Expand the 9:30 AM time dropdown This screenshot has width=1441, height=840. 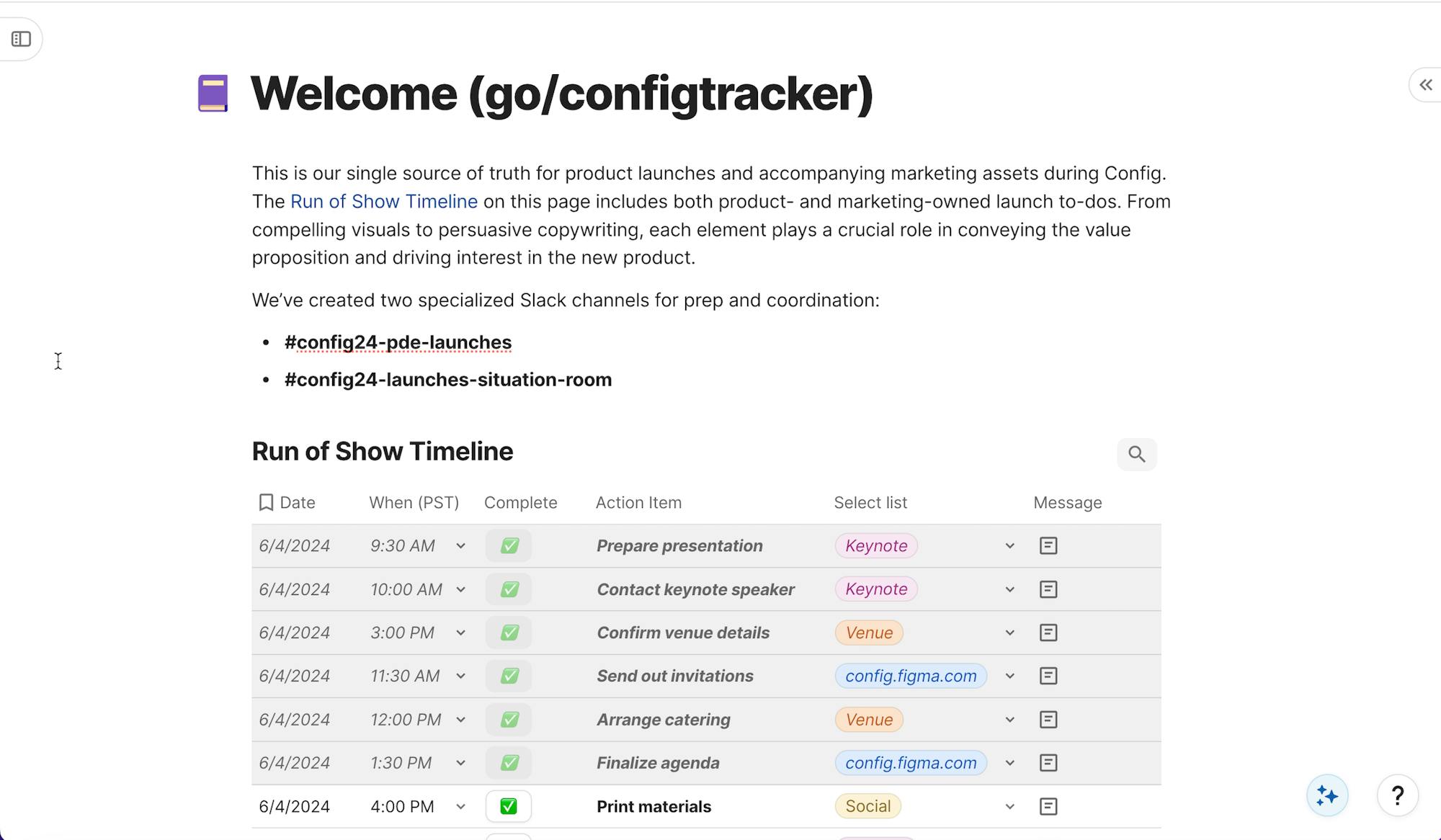click(x=460, y=546)
